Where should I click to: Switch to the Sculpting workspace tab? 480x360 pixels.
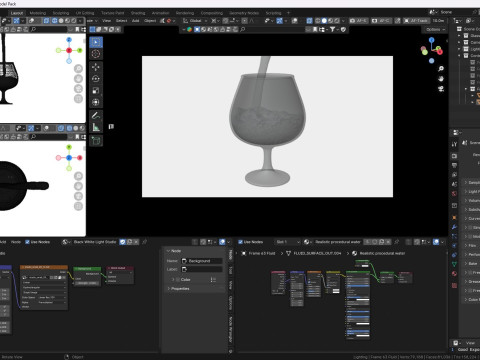pyautogui.click(x=61, y=13)
